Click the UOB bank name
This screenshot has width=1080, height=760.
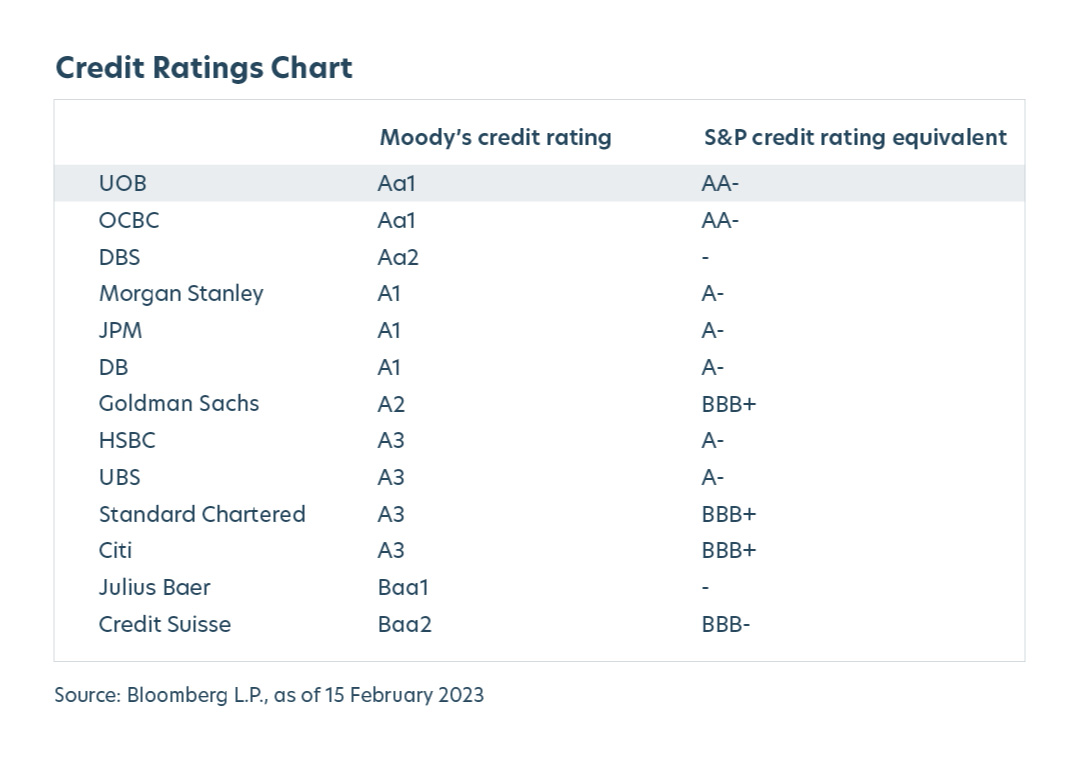point(123,184)
